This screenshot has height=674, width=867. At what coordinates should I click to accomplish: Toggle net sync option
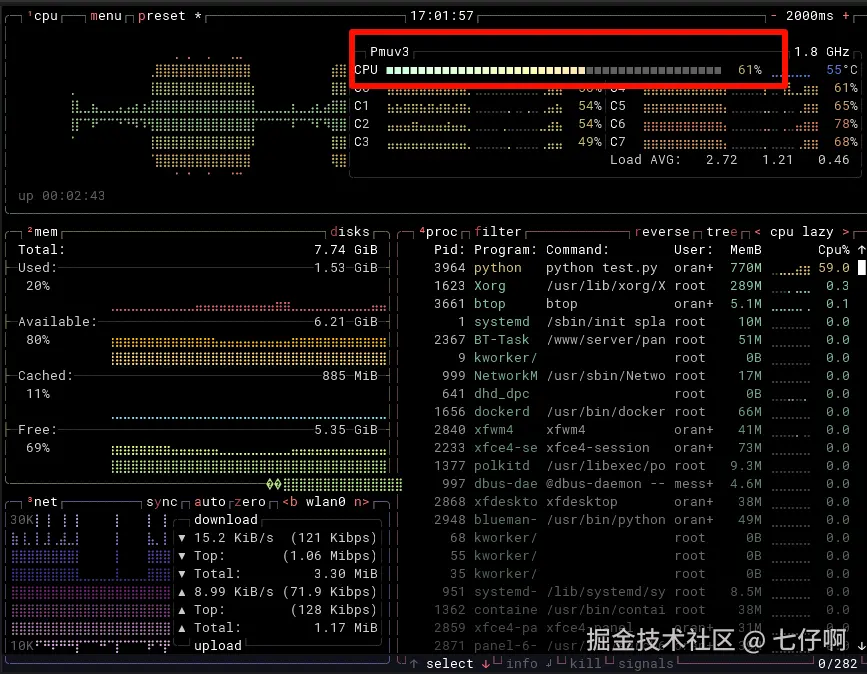point(161,502)
